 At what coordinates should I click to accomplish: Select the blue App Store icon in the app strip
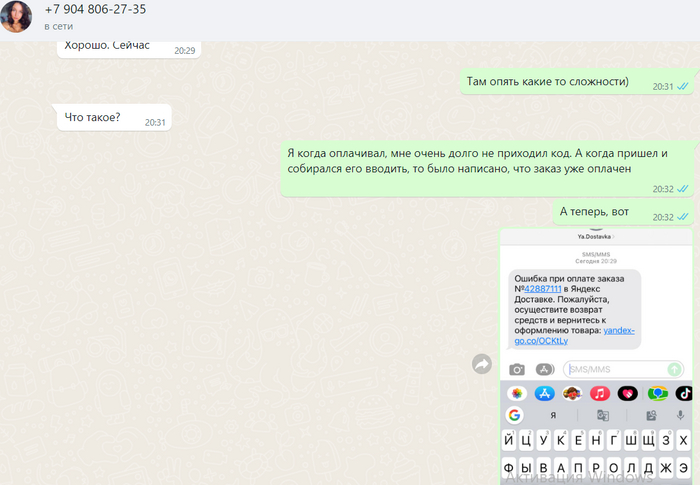pyautogui.click(x=545, y=393)
